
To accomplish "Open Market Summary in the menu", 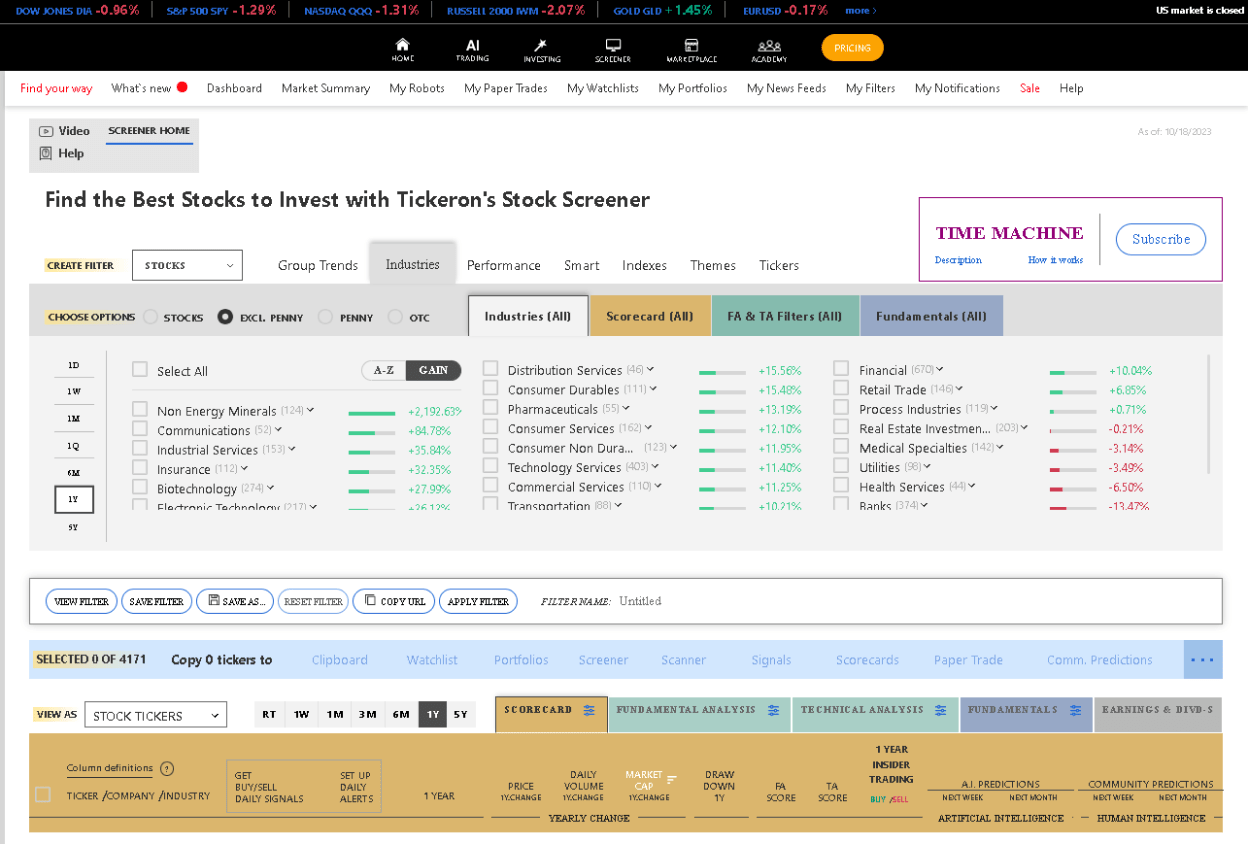I will (x=326, y=88).
